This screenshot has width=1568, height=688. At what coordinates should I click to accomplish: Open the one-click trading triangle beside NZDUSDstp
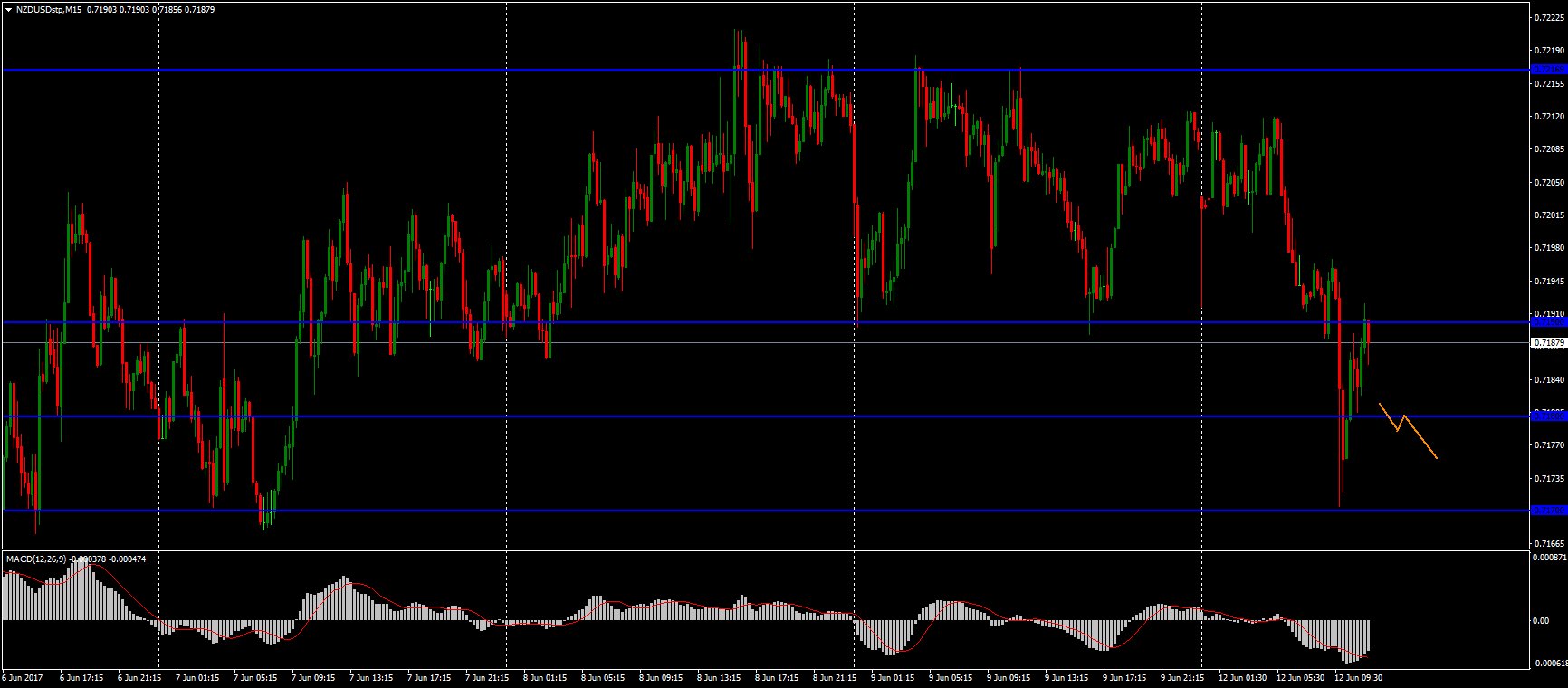8,9
